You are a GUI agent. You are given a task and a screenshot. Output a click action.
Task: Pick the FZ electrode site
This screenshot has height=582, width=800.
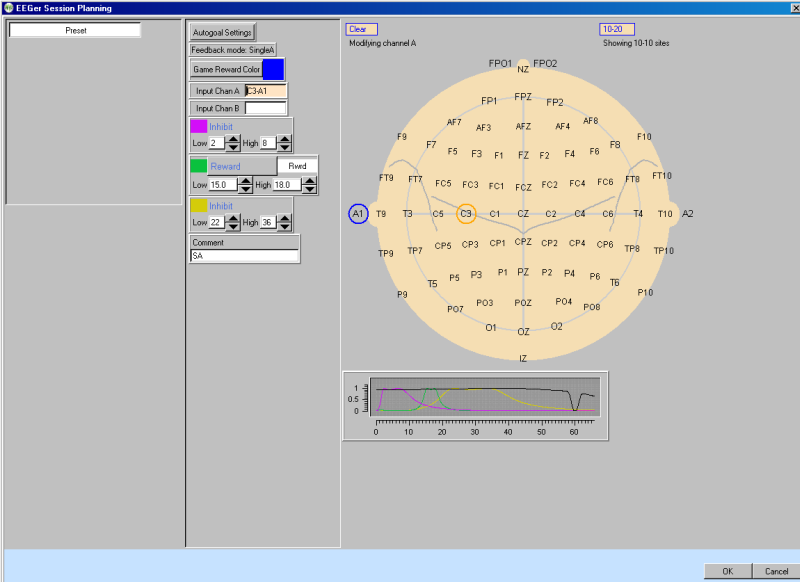click(523, 155)
